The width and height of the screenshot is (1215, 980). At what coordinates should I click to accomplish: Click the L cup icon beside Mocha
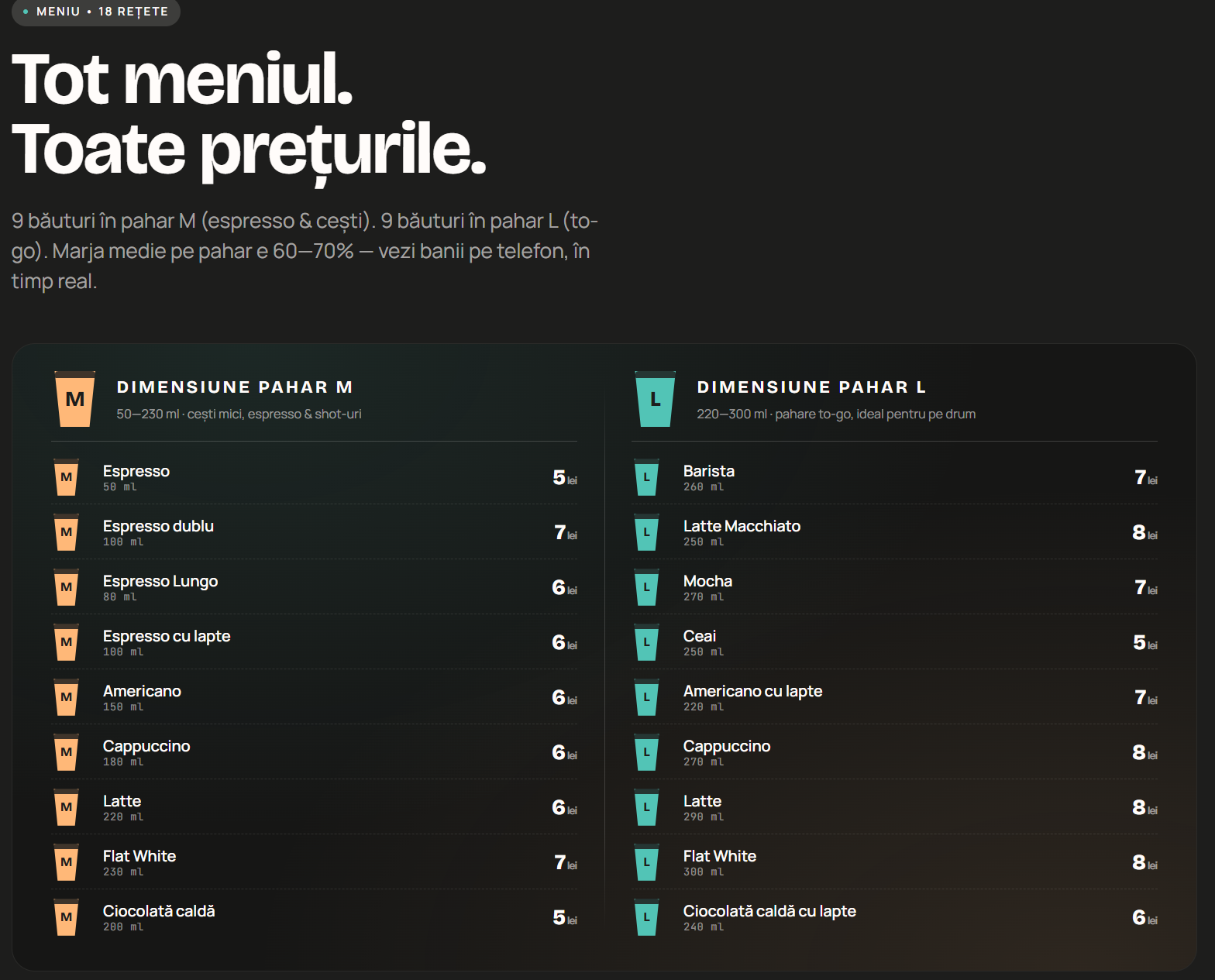tap(646, 587)
